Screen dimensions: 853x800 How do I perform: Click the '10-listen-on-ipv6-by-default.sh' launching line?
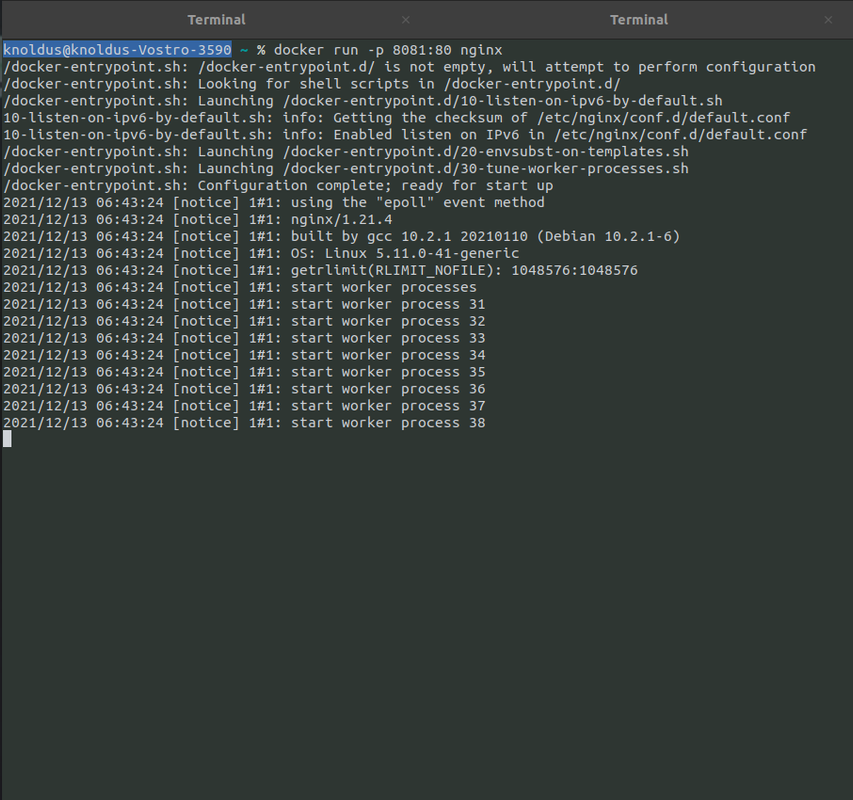[x=363, y=101]
